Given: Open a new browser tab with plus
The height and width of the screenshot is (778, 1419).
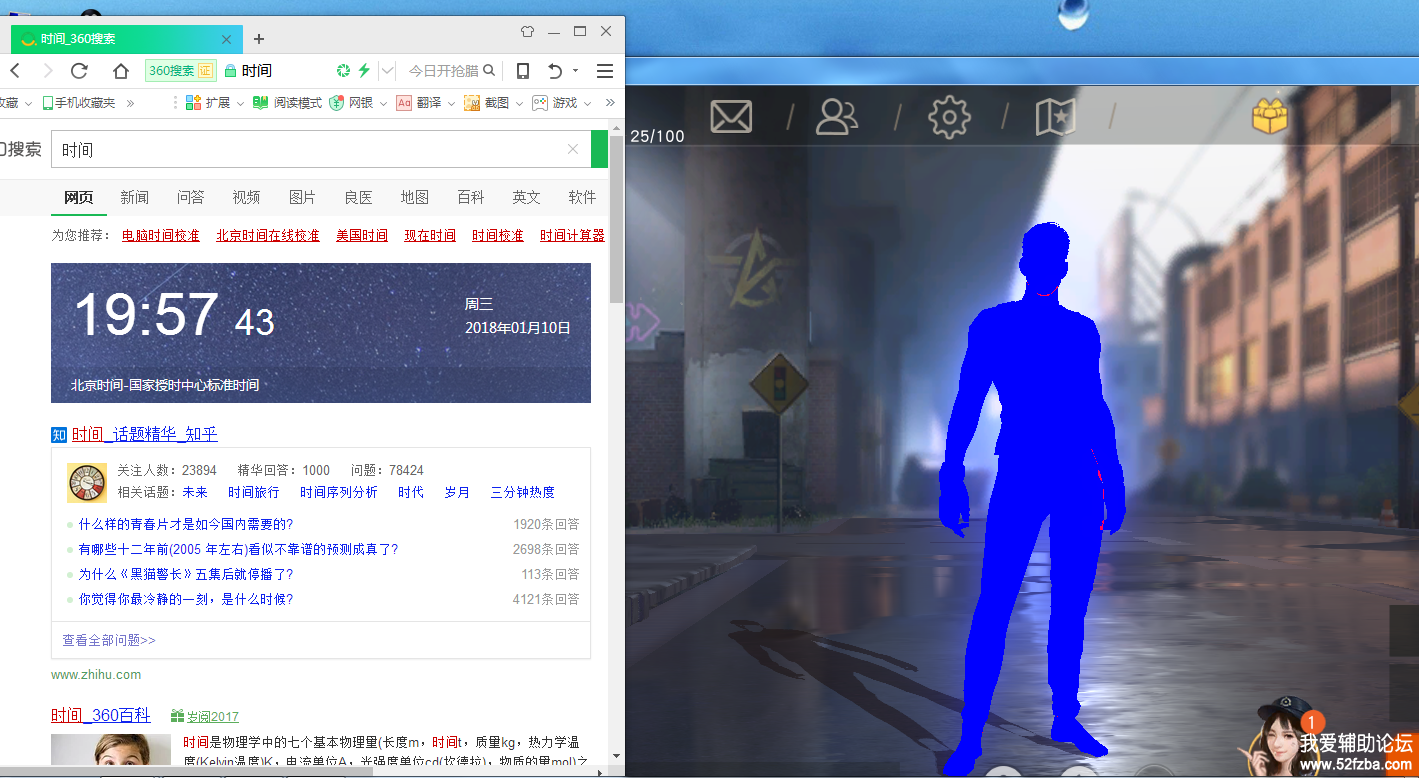Looking at the screenshot, I should 259,39.
